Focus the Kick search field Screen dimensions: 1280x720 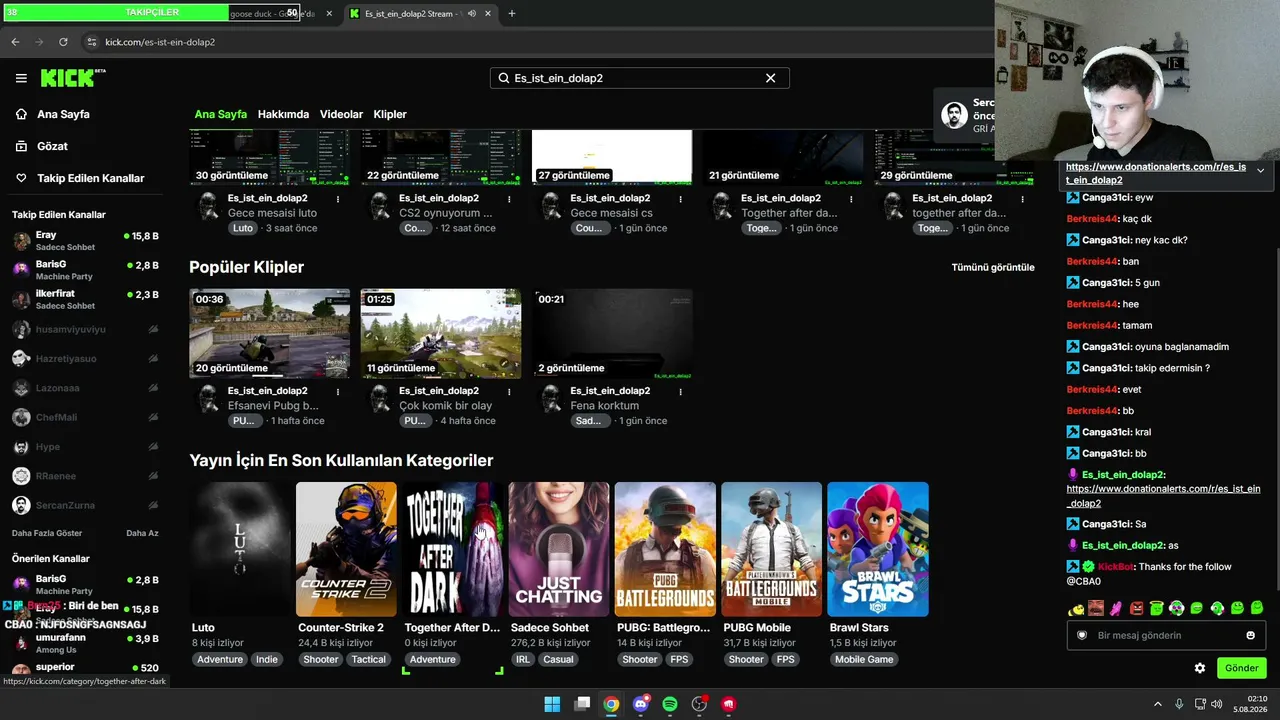pos(639,78)
